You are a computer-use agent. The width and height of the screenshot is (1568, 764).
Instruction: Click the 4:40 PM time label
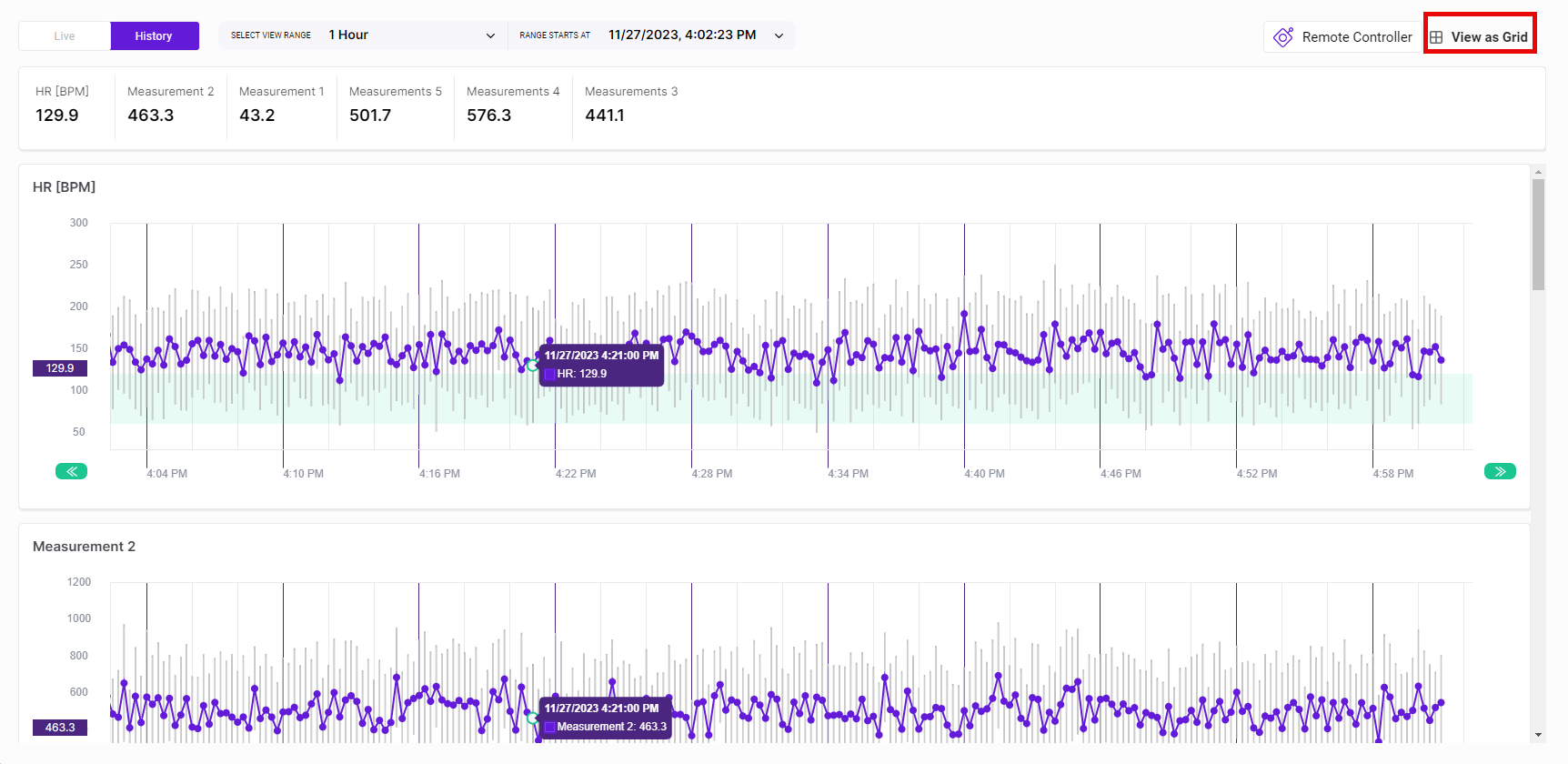pyautogui.click(x=985, y=474)
